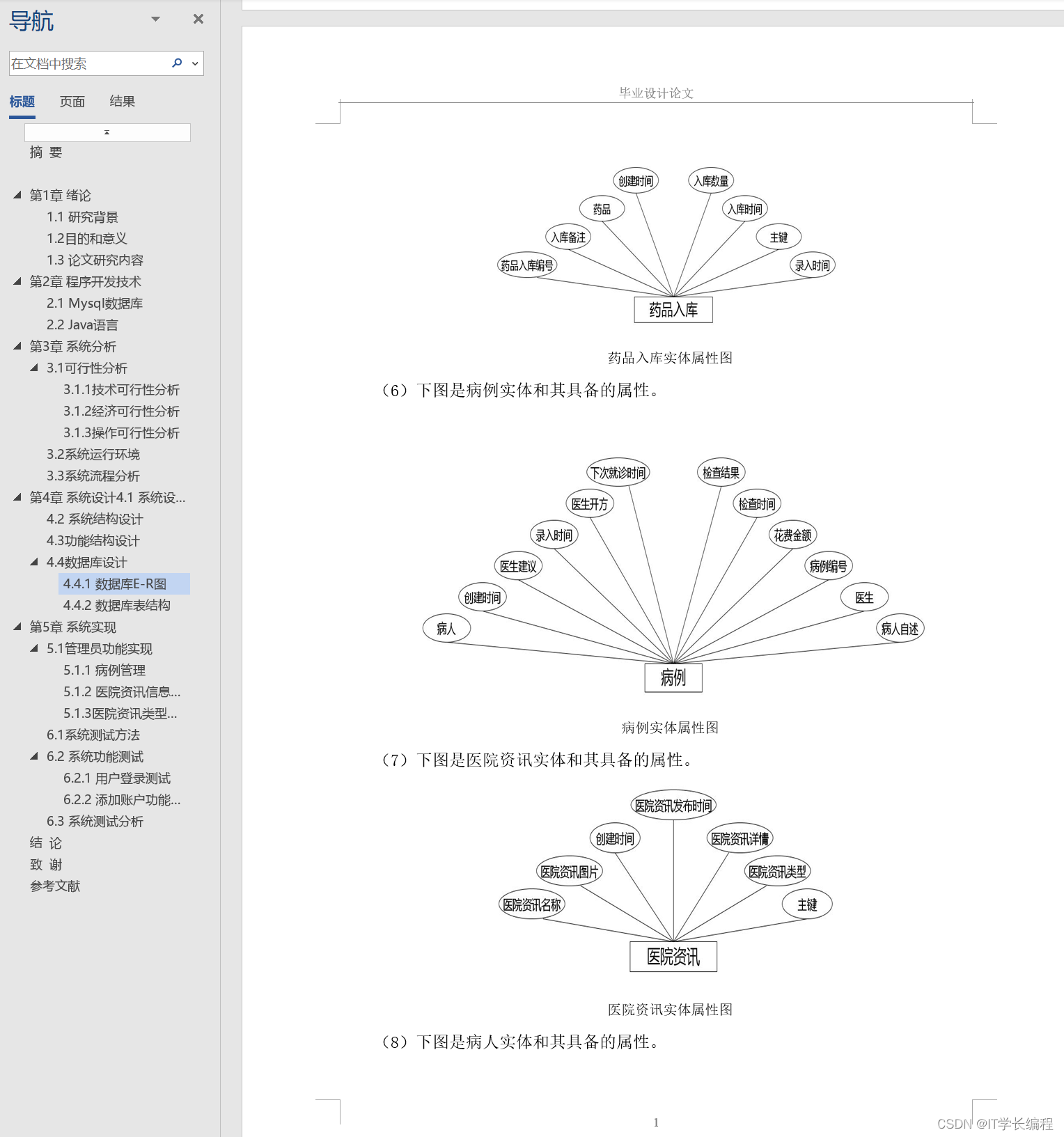
Task: Open the search options dropdown arrow
Action: (x=196, y=63)
